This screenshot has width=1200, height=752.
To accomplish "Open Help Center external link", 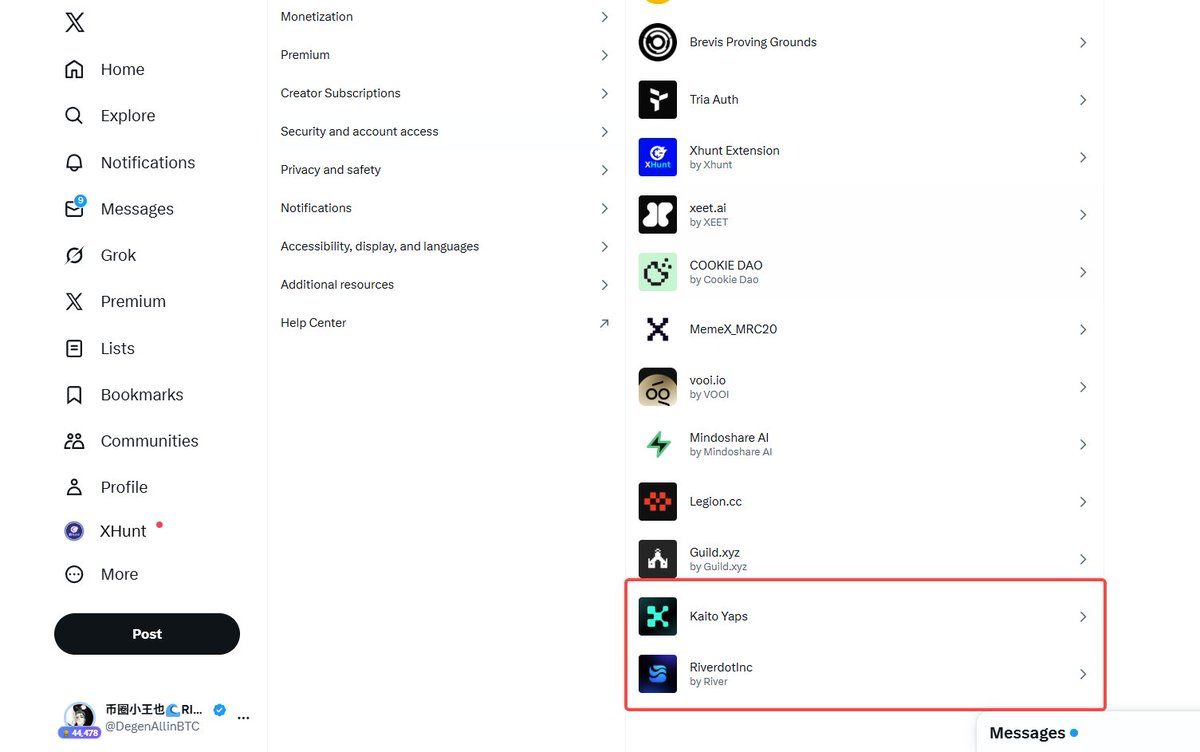I will [446, 323].
